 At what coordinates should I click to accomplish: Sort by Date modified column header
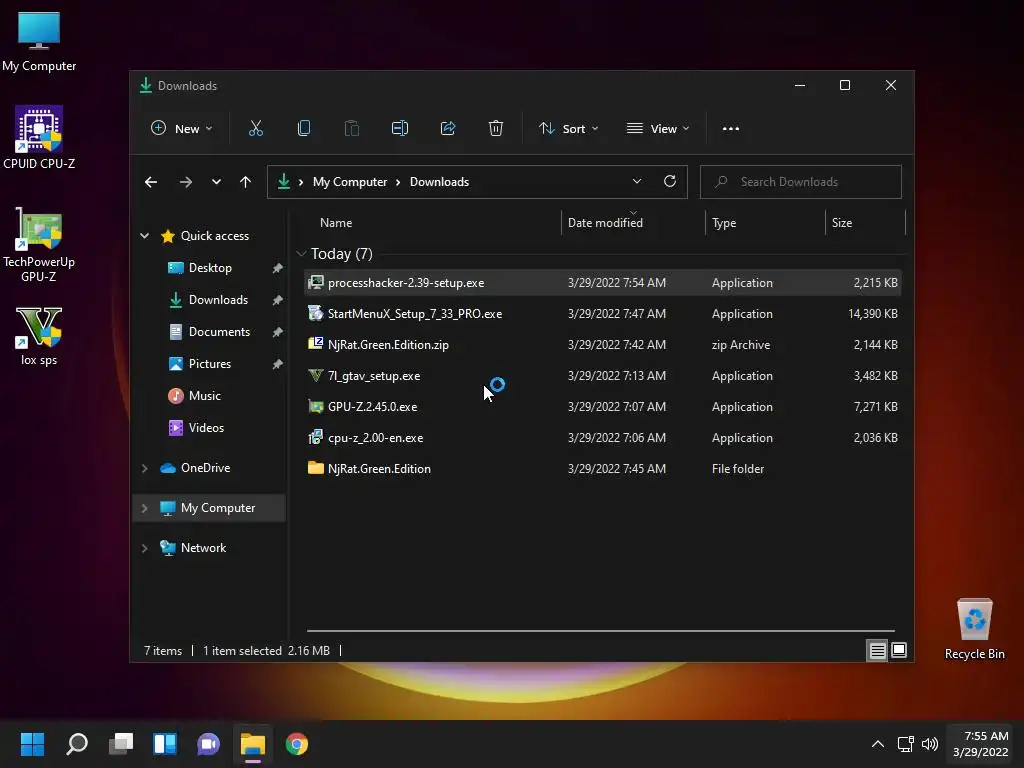(605, 223)
